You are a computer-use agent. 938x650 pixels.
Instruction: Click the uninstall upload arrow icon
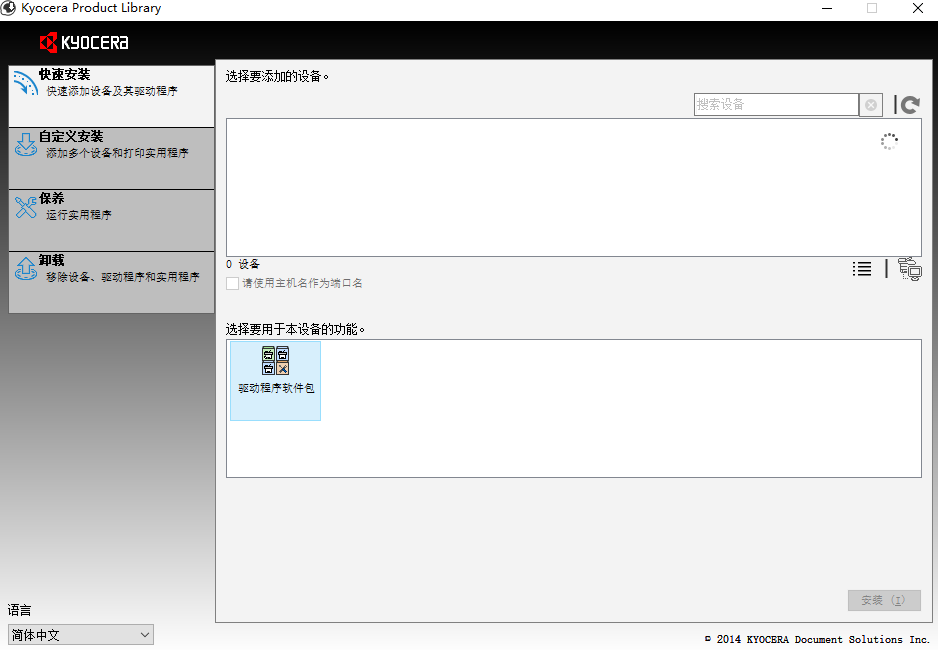tap(26, 268)
